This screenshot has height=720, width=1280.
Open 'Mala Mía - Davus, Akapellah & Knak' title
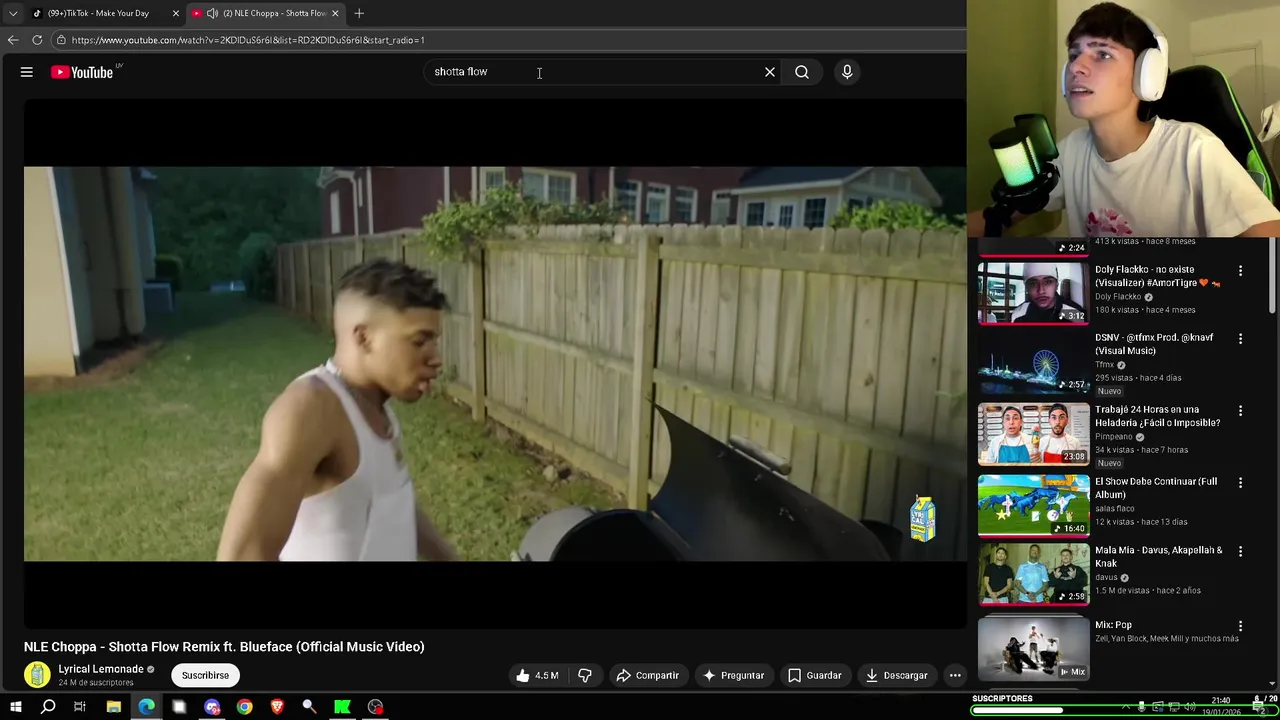[1158, 556]
